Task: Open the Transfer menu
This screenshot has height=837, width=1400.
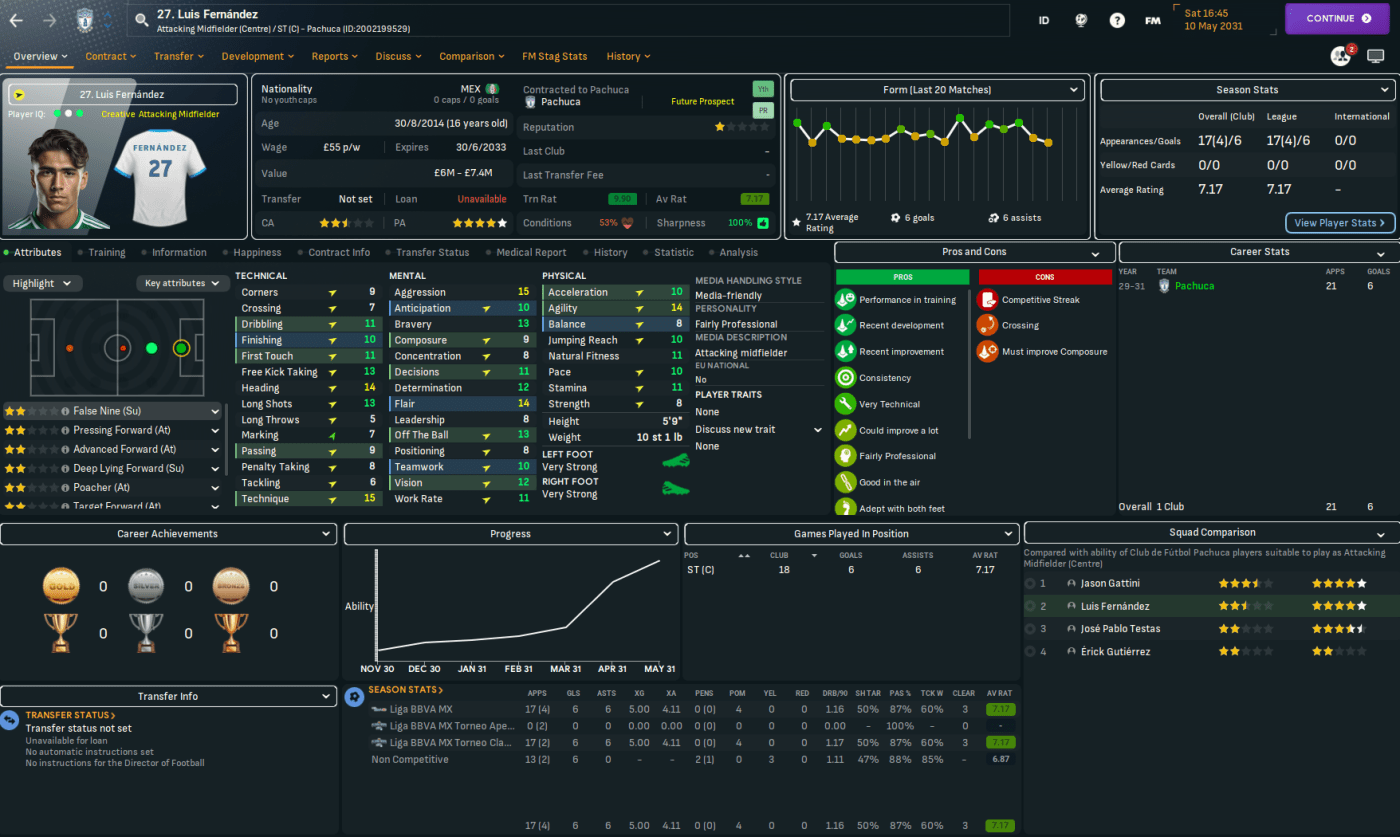Action: (x=179, y=56)
